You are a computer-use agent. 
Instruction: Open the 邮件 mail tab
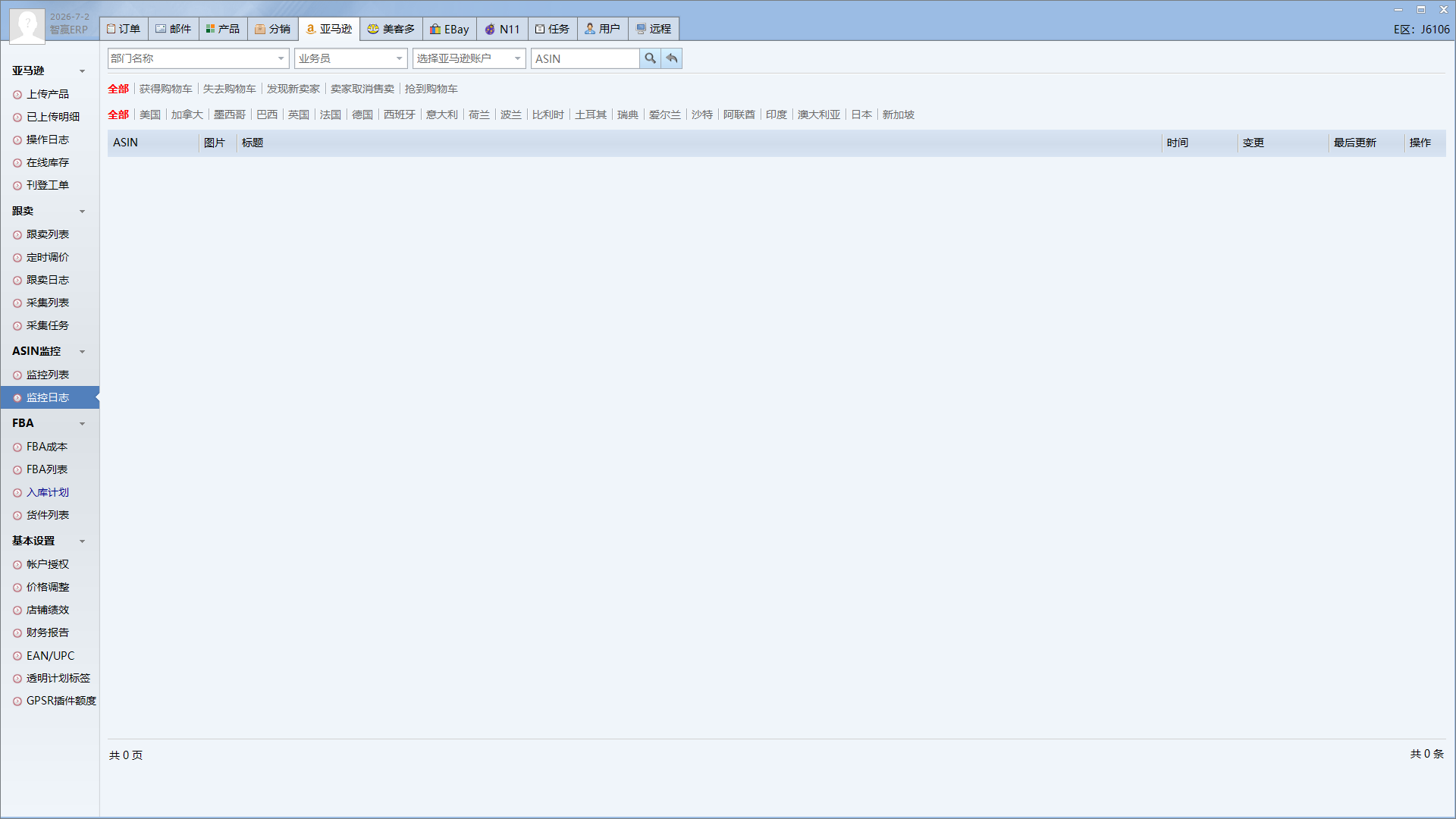(x=174, y=29)
